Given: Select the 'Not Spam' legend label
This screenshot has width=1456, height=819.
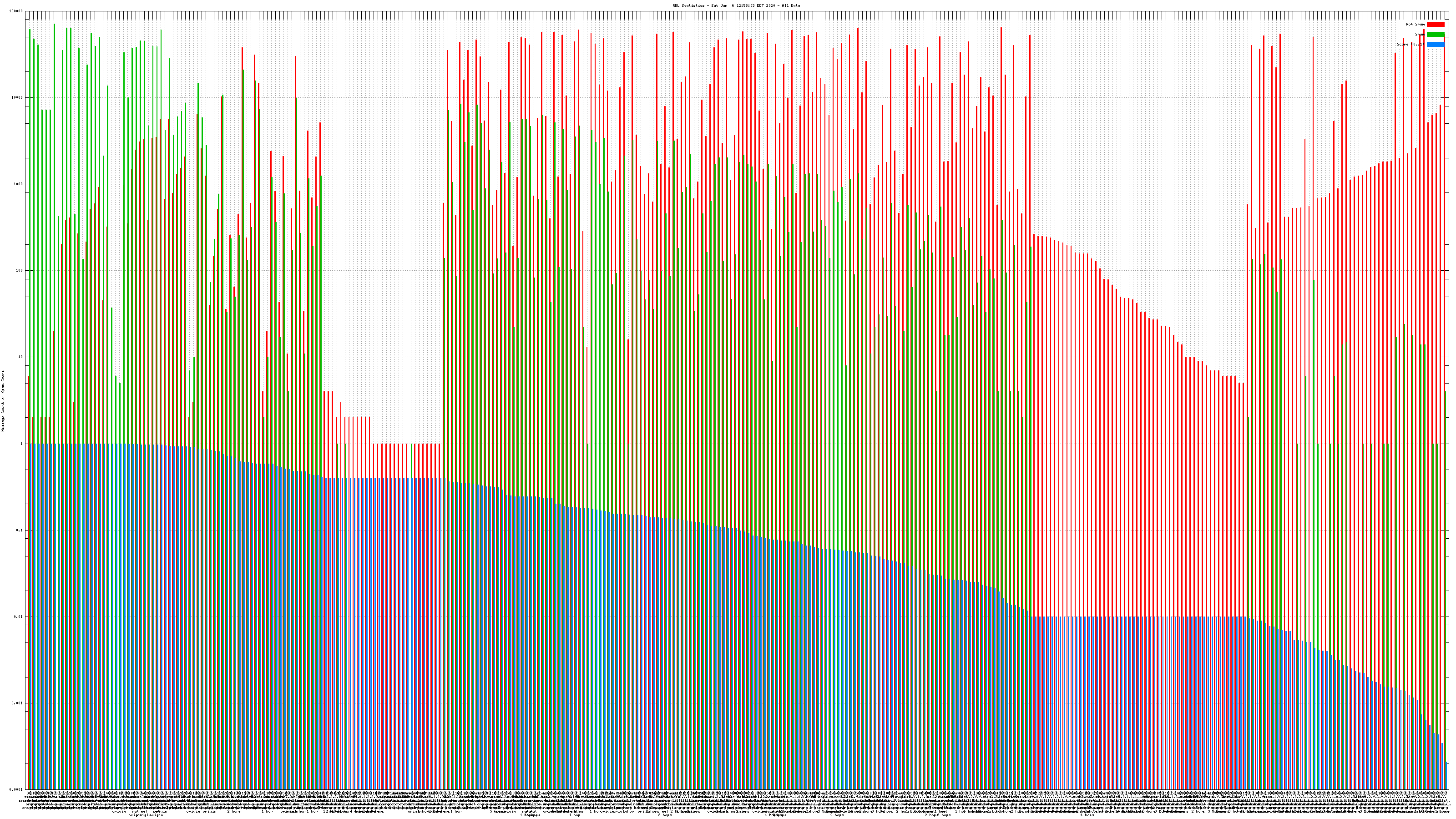Looking at the screenshot, I should point(1416,24).
